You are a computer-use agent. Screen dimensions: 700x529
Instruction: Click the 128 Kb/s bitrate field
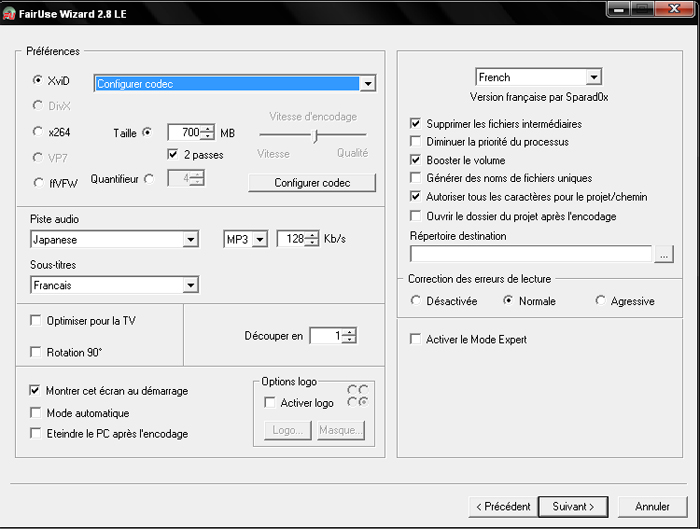coord(291,238)
